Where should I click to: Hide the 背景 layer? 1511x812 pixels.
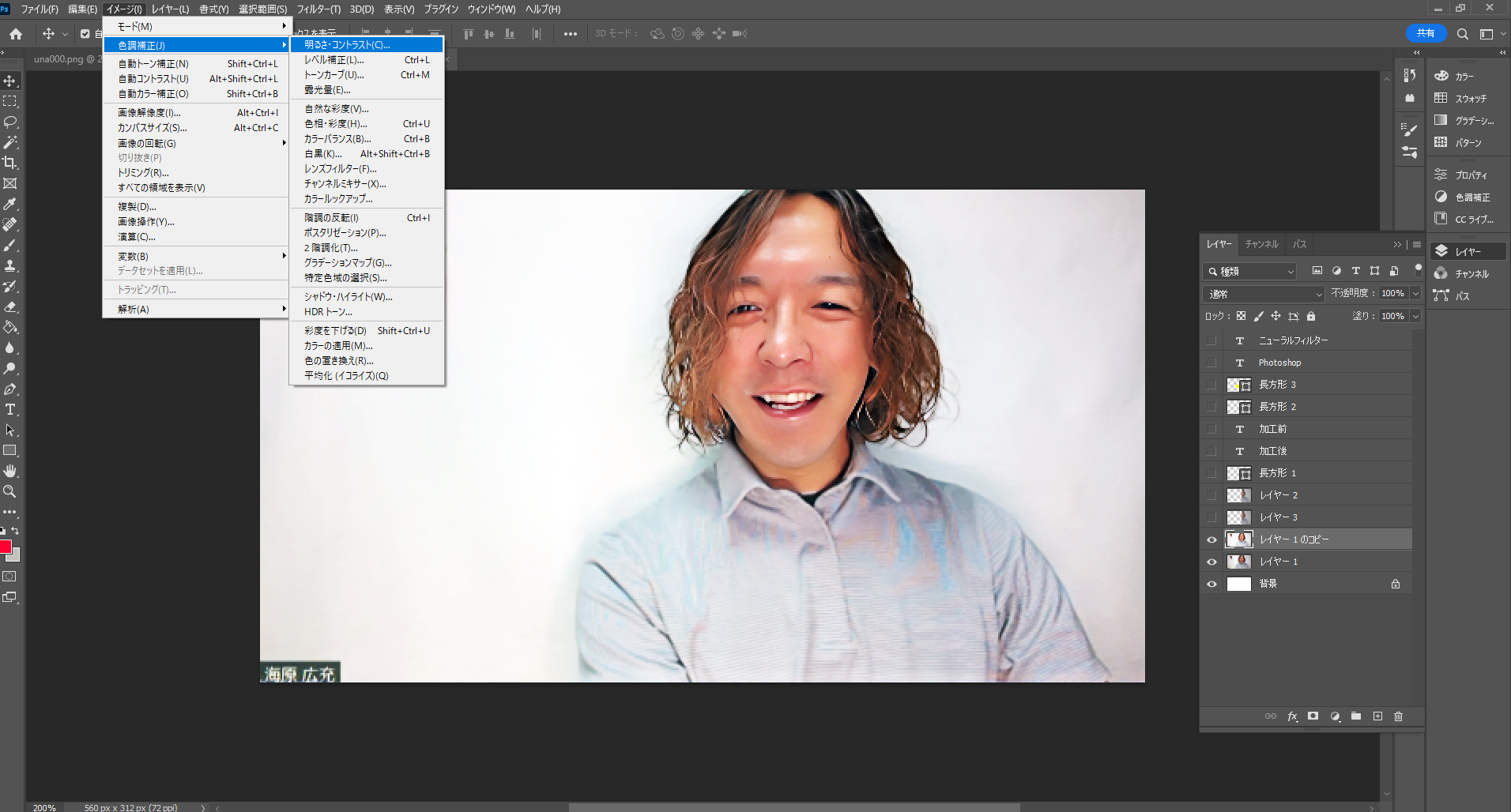[1211, 584]
